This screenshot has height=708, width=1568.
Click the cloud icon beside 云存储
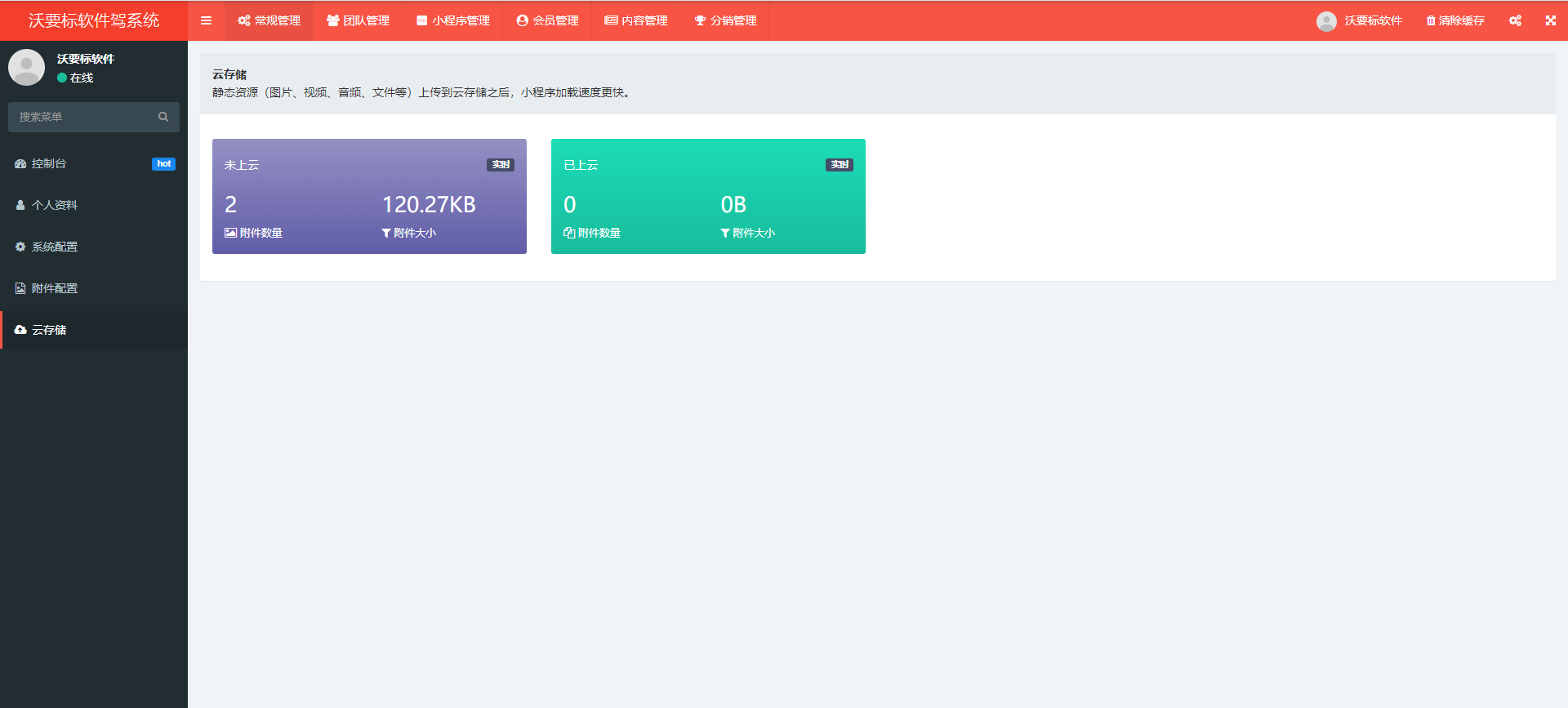(20, 330)
